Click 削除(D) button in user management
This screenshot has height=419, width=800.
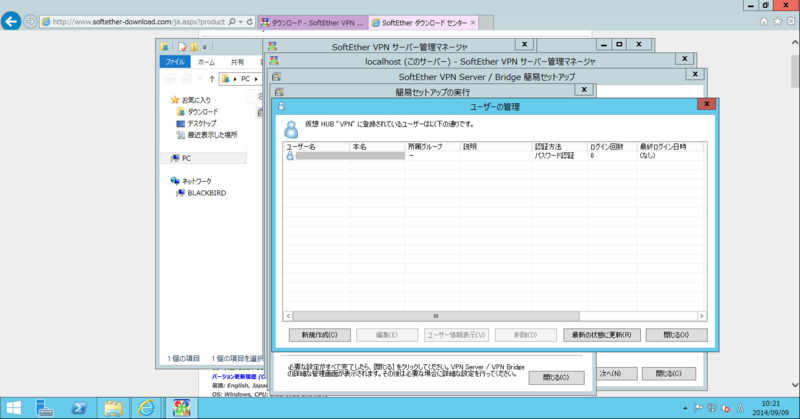tap(526, 335)
